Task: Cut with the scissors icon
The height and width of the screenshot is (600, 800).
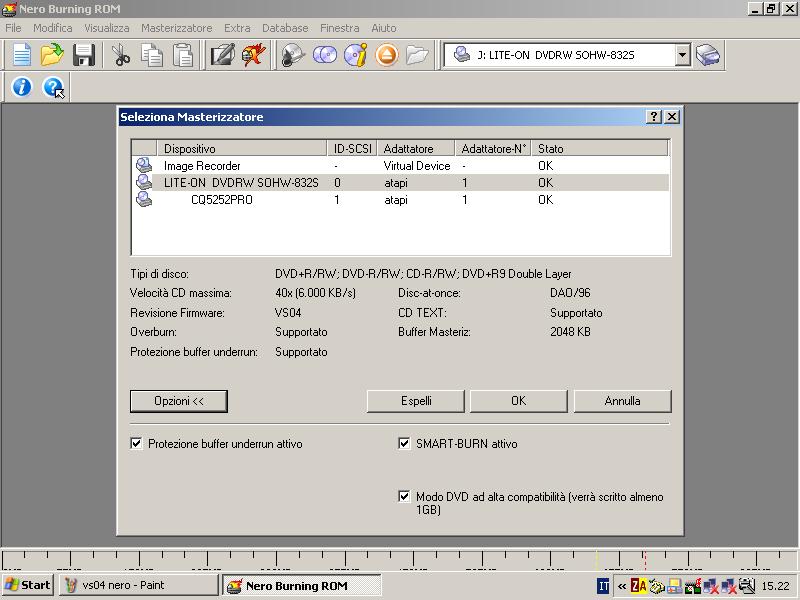Action: 120,55
